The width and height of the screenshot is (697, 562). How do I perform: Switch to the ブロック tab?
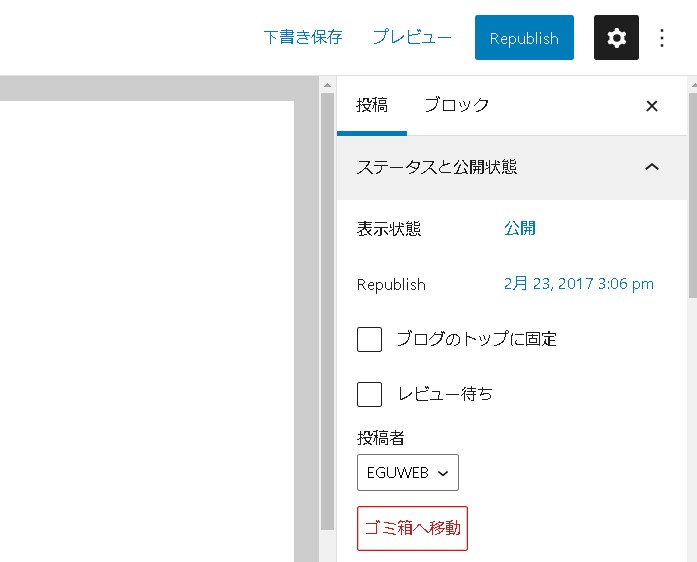click(456, 105)
